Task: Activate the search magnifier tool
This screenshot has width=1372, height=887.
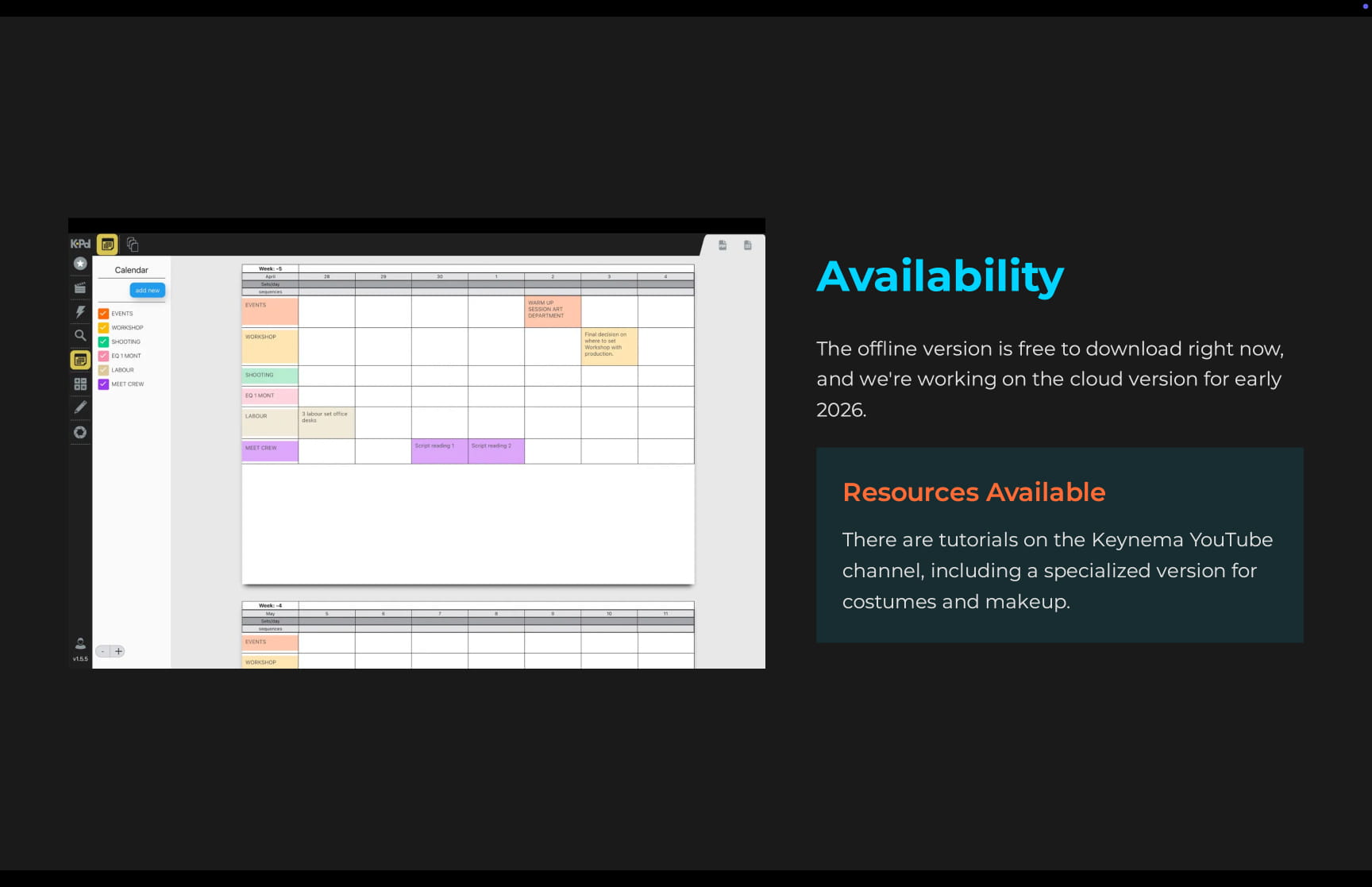Action: (79, 335)
